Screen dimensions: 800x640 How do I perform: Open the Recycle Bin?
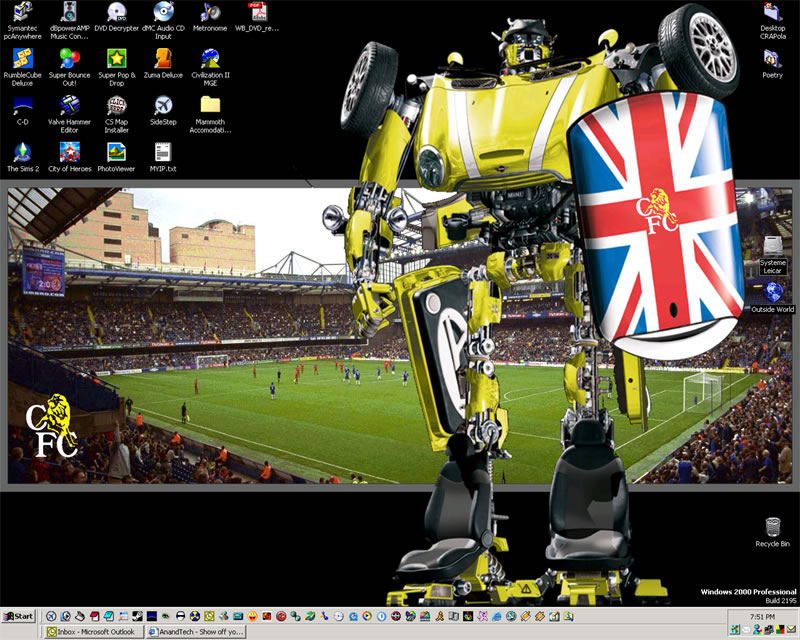point(772,527)
